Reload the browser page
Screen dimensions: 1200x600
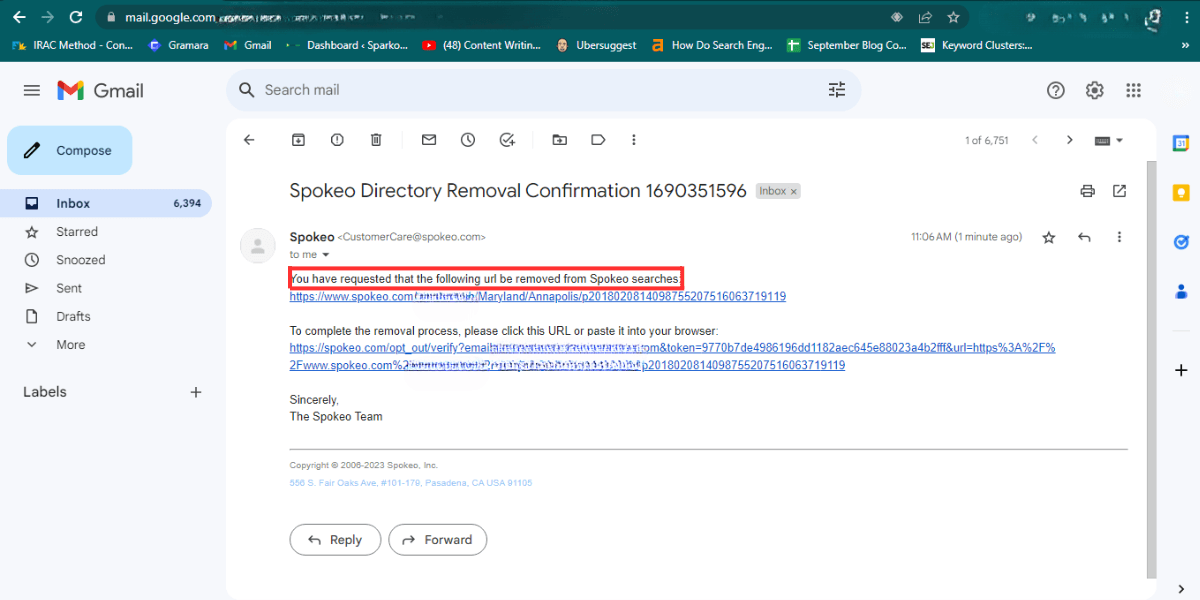(76, 17)
